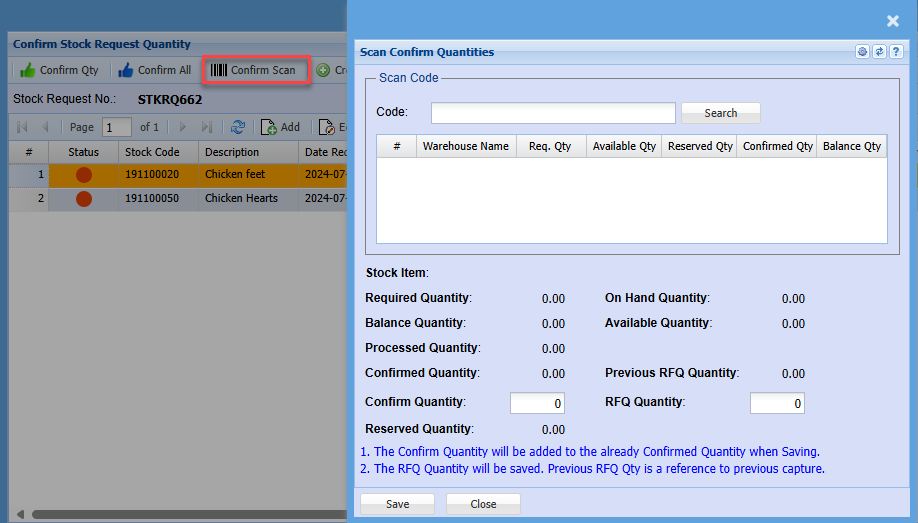Click the Confirm All toolbar button

coord(154,70)
